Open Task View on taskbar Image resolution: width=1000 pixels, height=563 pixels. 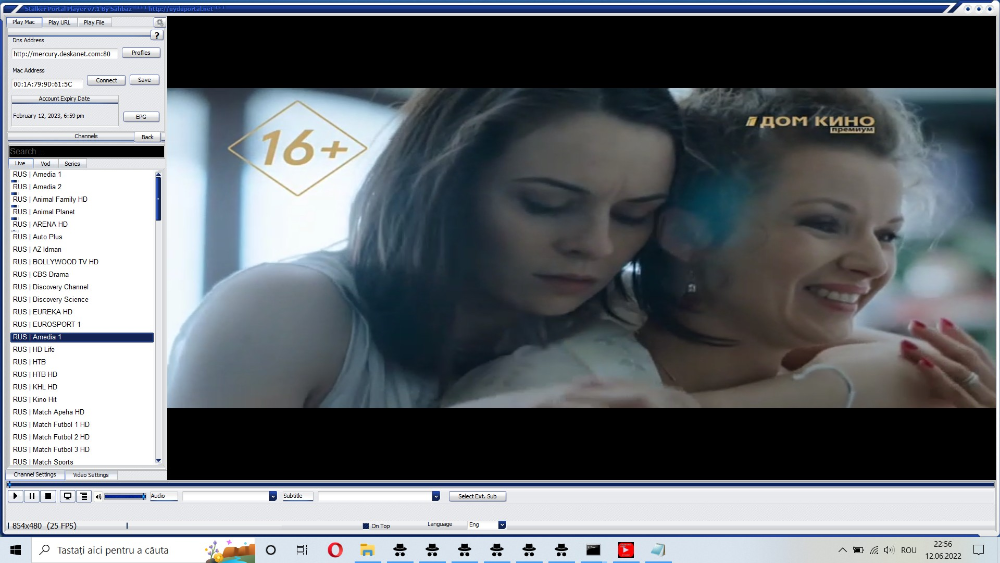pyautogui.click(x=302, y=550)
